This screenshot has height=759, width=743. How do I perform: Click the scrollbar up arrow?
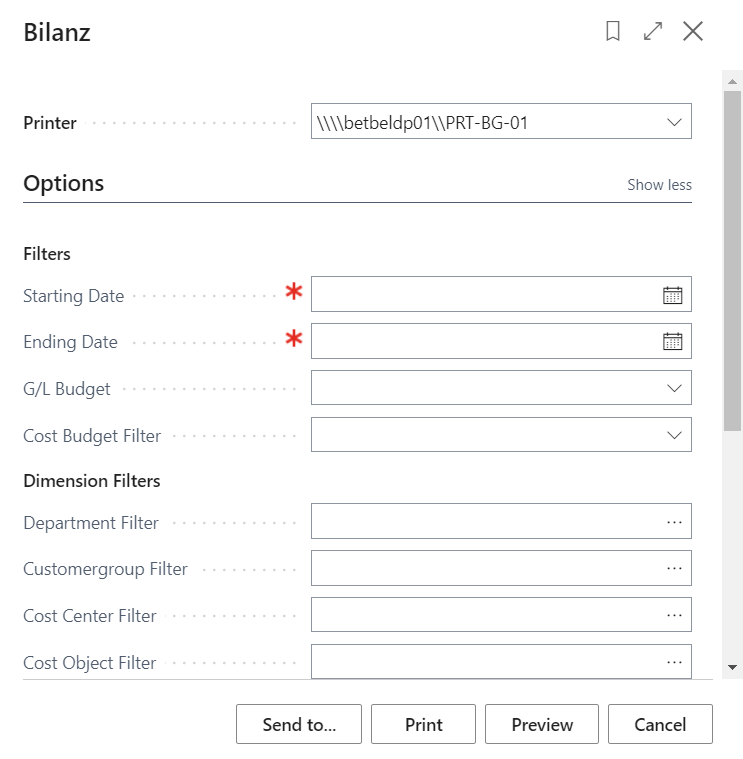click(732, 82)
